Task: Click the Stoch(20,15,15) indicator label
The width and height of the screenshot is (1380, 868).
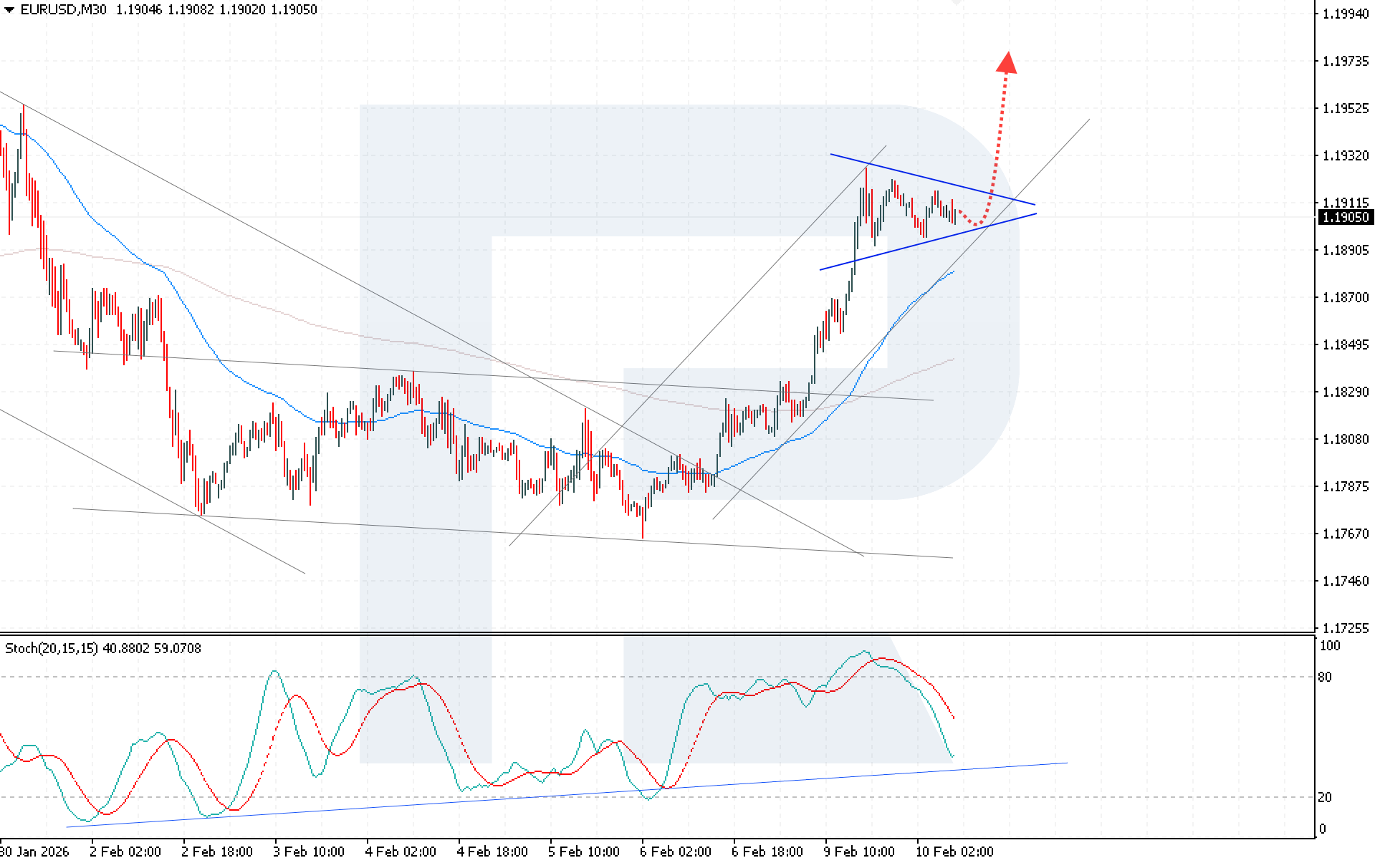Action: point(52,649)
